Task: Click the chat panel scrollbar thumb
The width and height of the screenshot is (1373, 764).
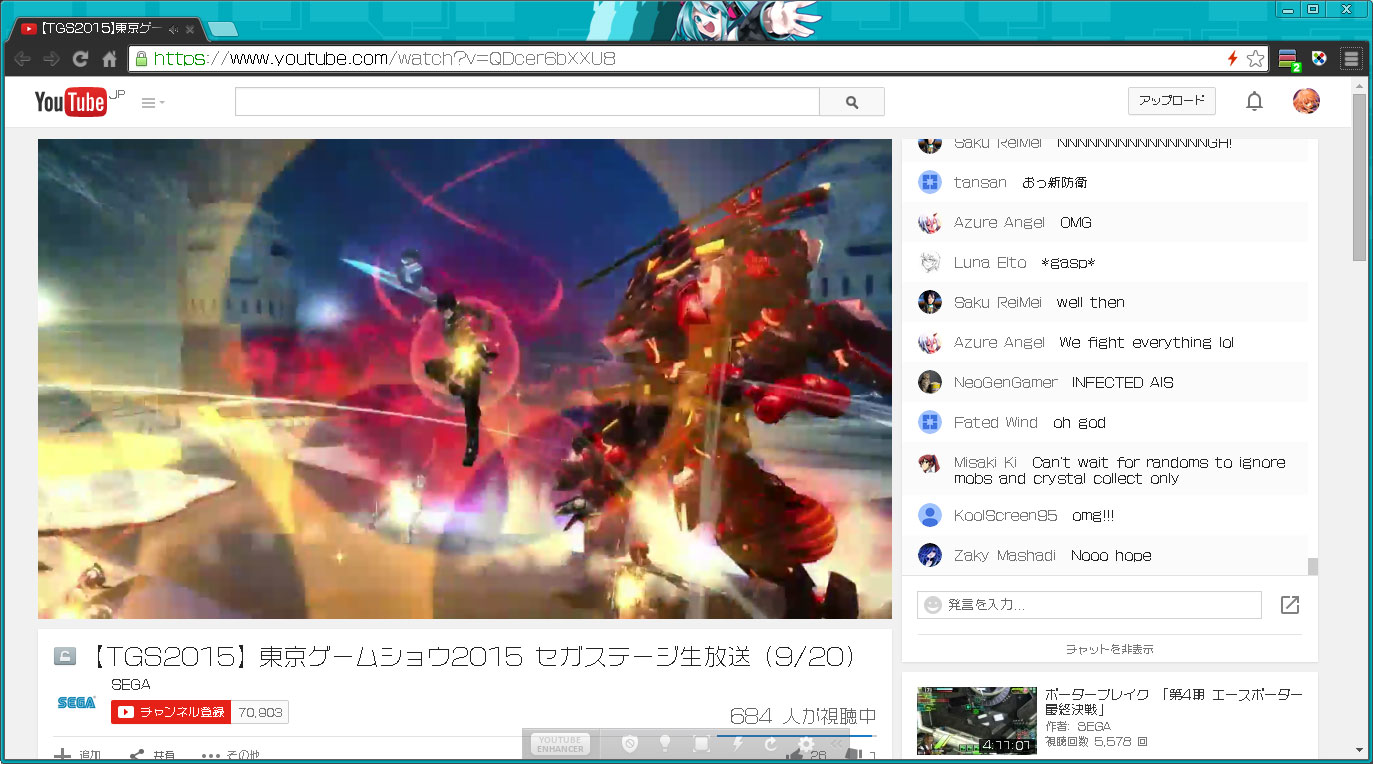Action: click(1312, 566)
